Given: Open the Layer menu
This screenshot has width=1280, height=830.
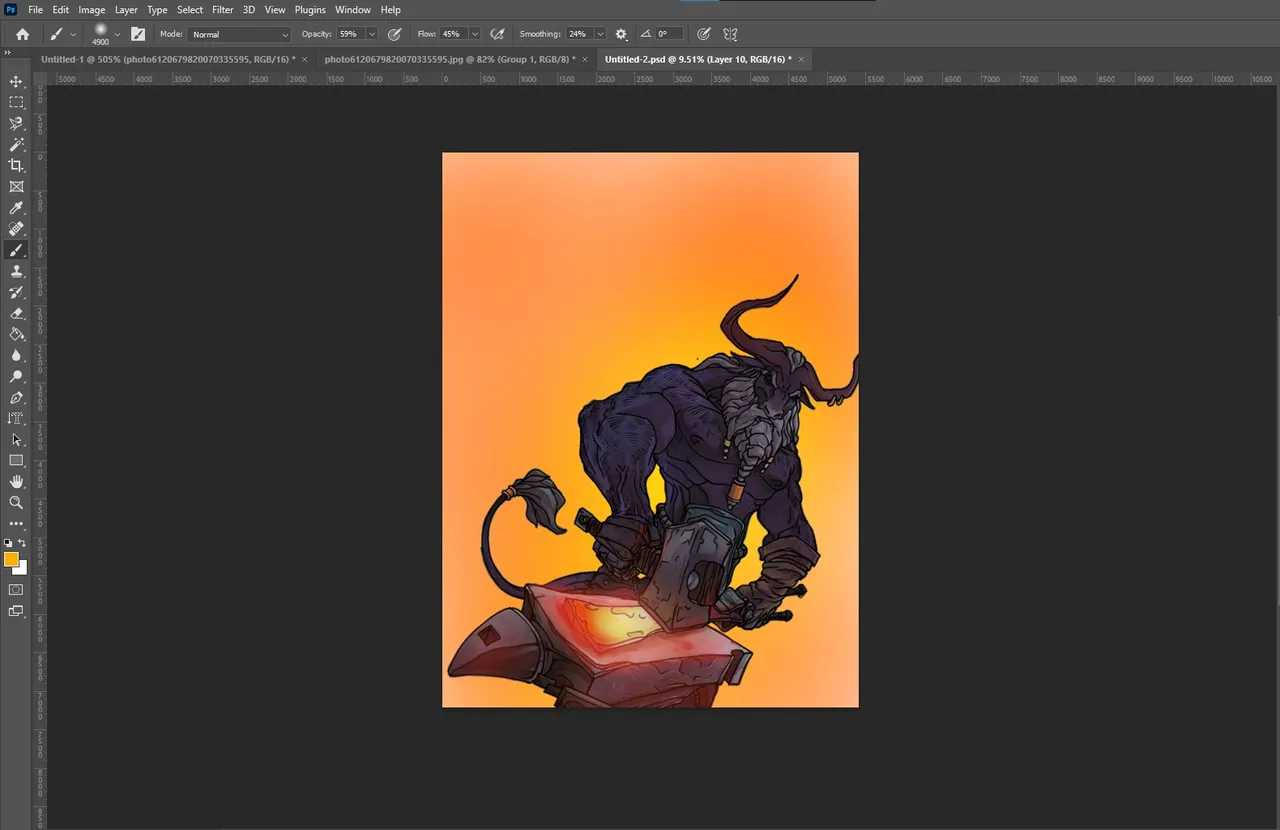Looking at the screenshot, I should (x=126, y=10).
